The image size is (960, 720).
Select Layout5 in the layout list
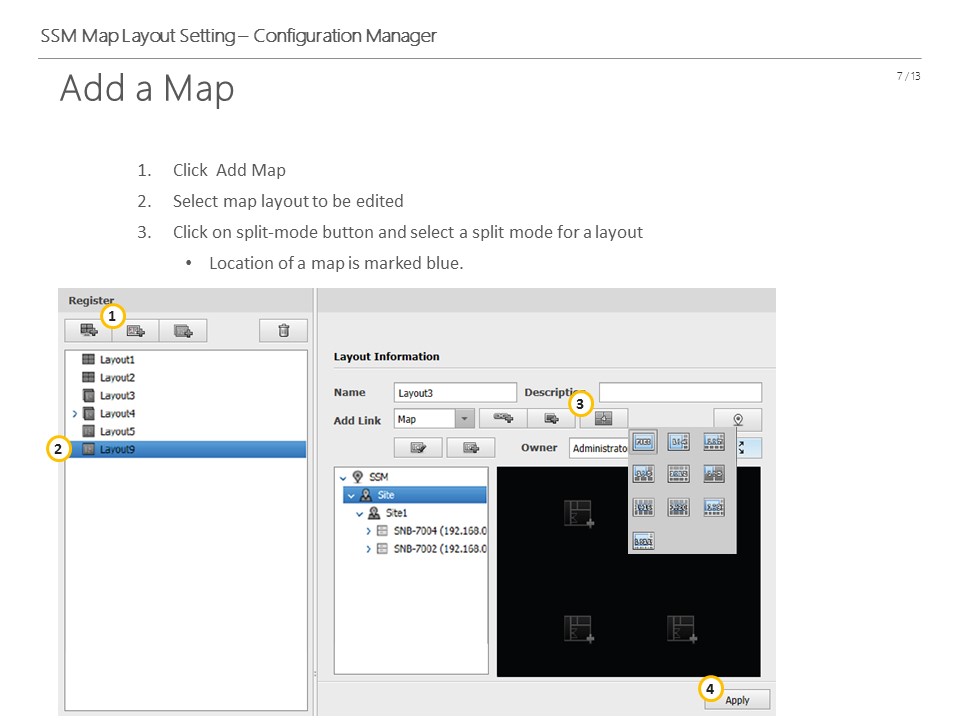pos(117,431)
